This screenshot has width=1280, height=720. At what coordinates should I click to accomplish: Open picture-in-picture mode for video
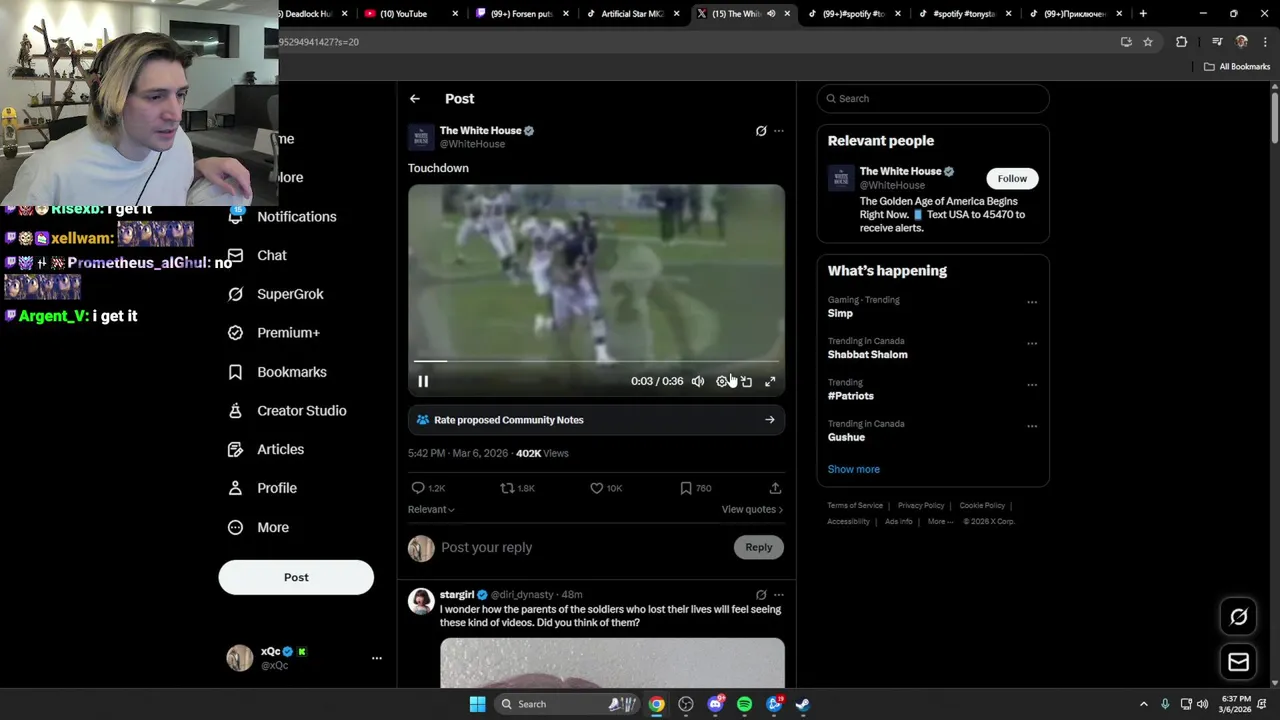746,381
